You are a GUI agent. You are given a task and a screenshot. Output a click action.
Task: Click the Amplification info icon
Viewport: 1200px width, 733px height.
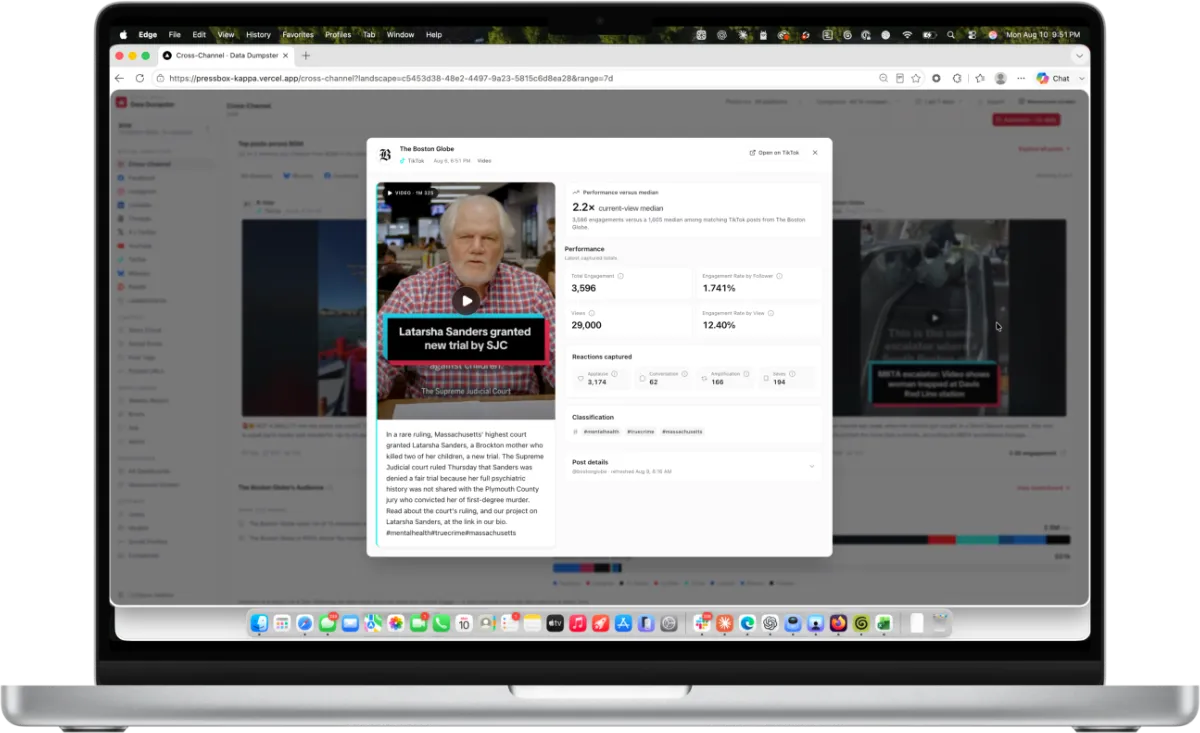746,374
